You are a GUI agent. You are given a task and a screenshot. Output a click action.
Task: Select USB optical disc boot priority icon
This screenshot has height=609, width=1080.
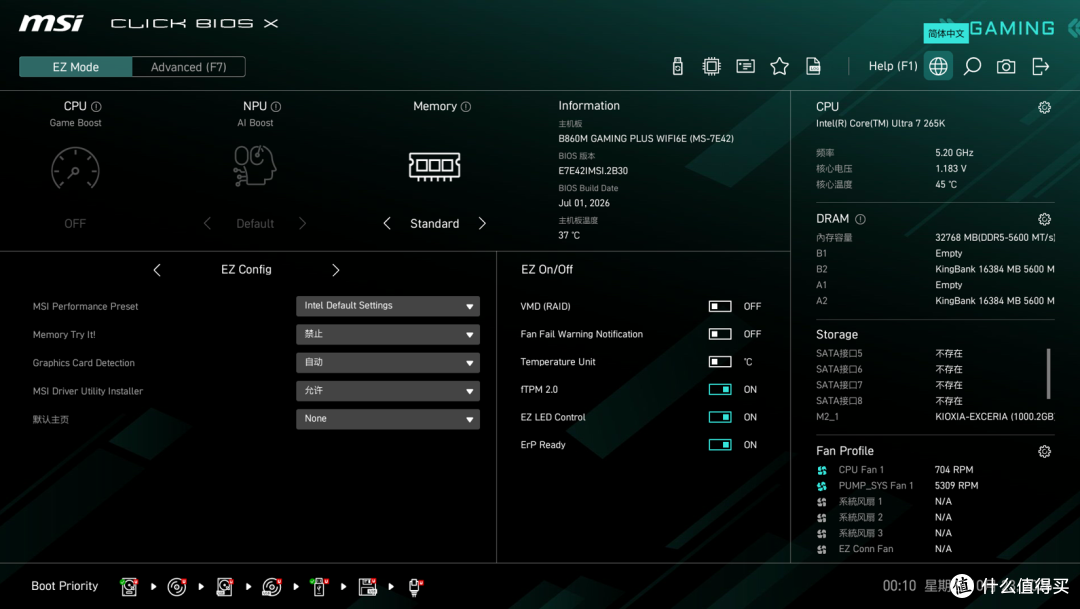pyautogui.click(x=272, y=586)
